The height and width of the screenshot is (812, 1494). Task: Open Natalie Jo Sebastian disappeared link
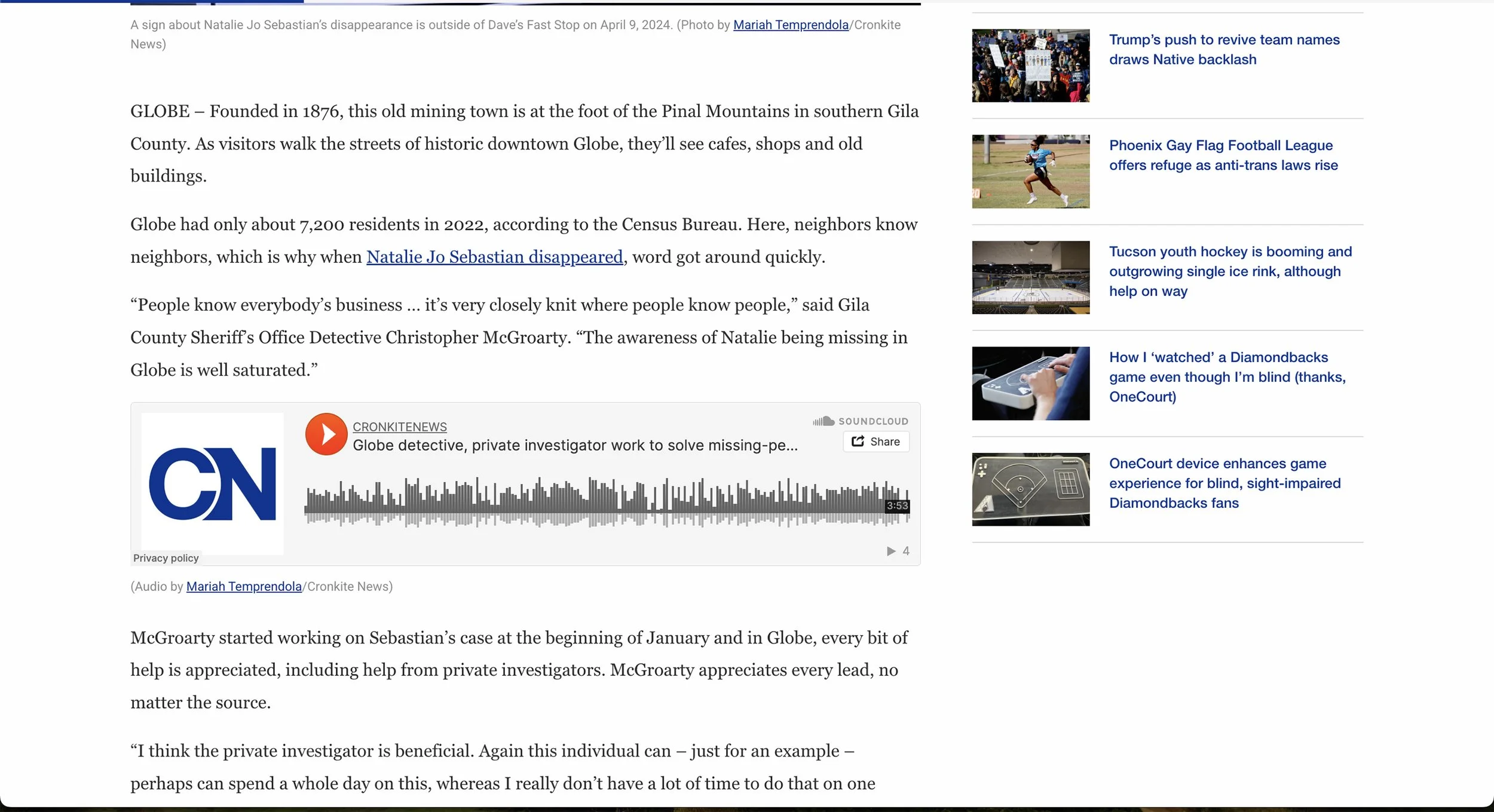click(494, 257)
